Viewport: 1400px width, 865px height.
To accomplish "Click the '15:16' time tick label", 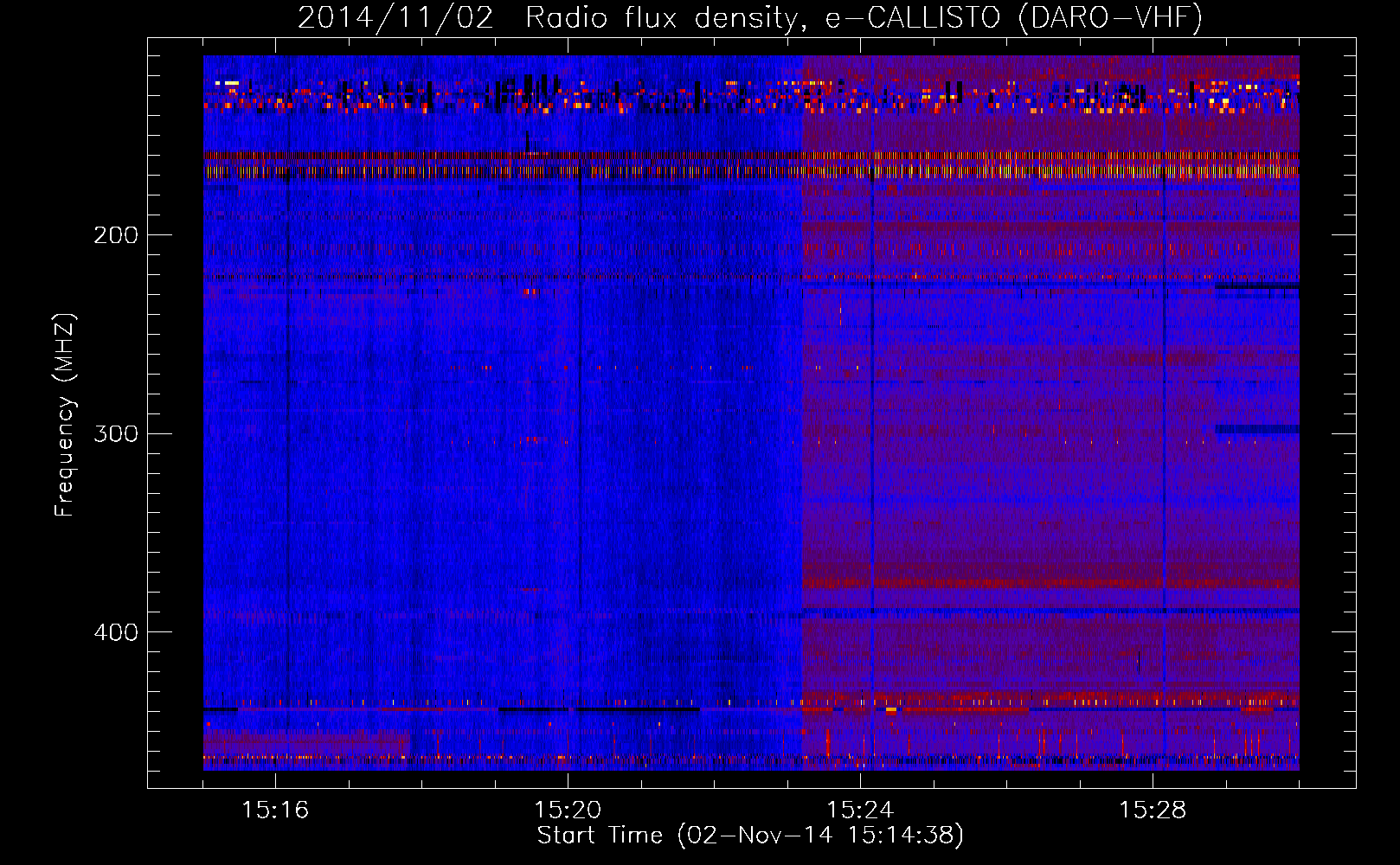I will click(275, 810).
